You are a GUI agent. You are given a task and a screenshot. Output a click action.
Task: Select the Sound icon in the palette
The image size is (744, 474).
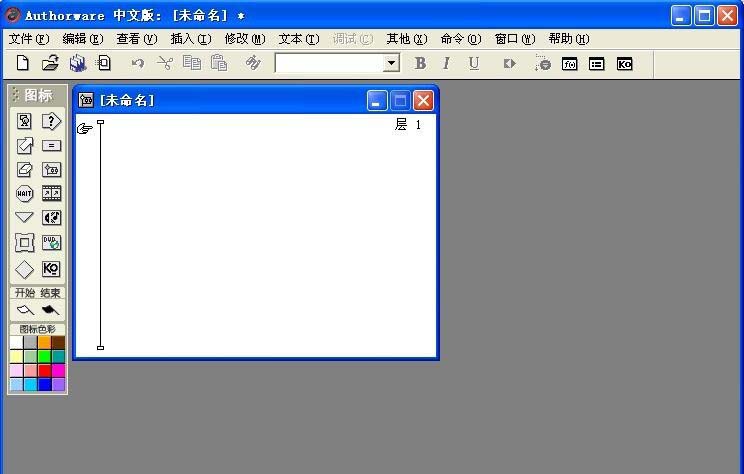pos(51,217)
